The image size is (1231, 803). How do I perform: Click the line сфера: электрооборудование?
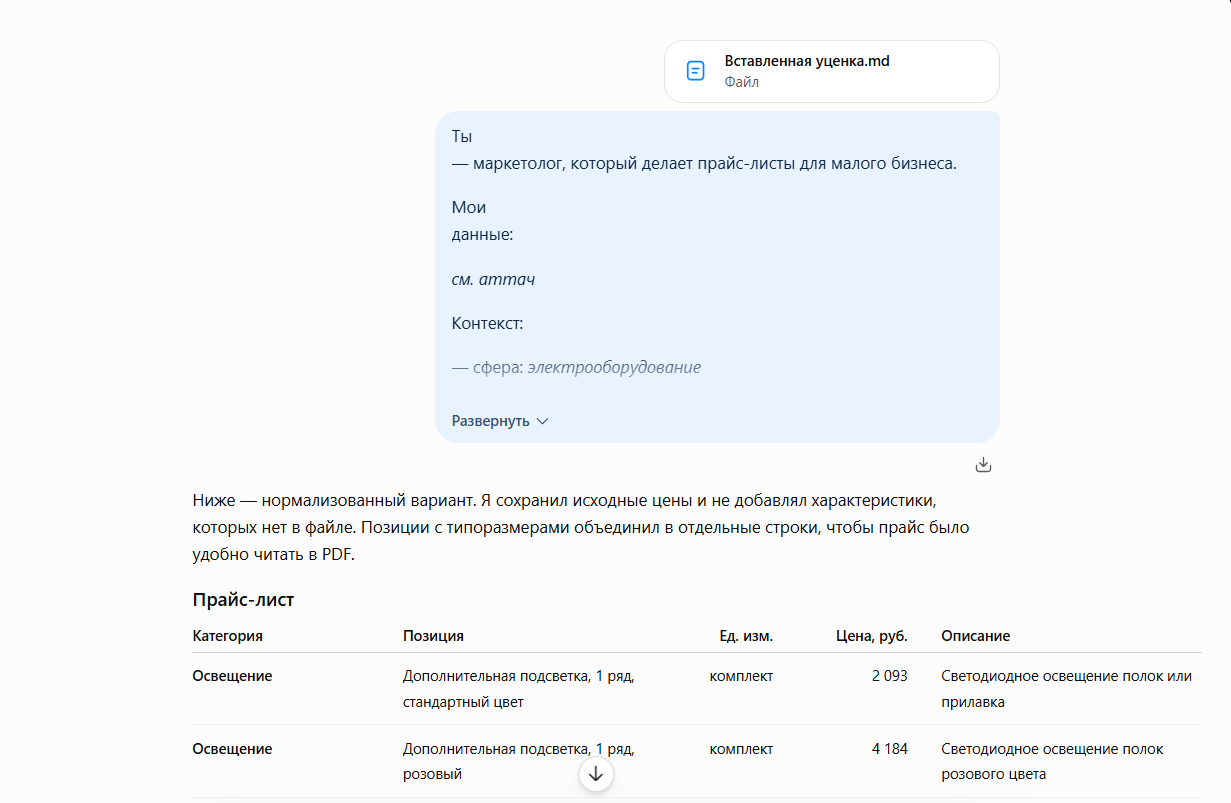576,367
